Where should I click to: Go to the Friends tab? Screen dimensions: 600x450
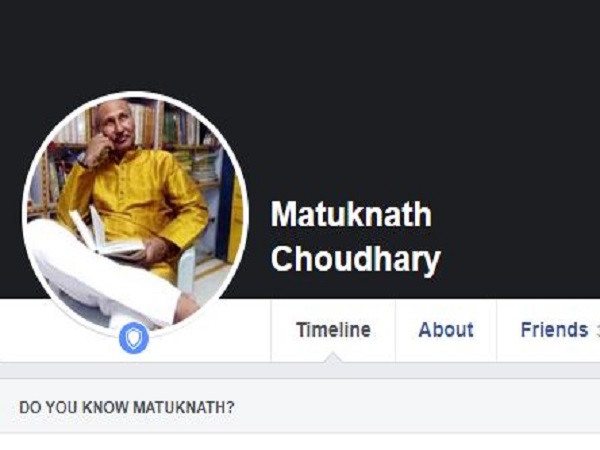pos(554,330)
